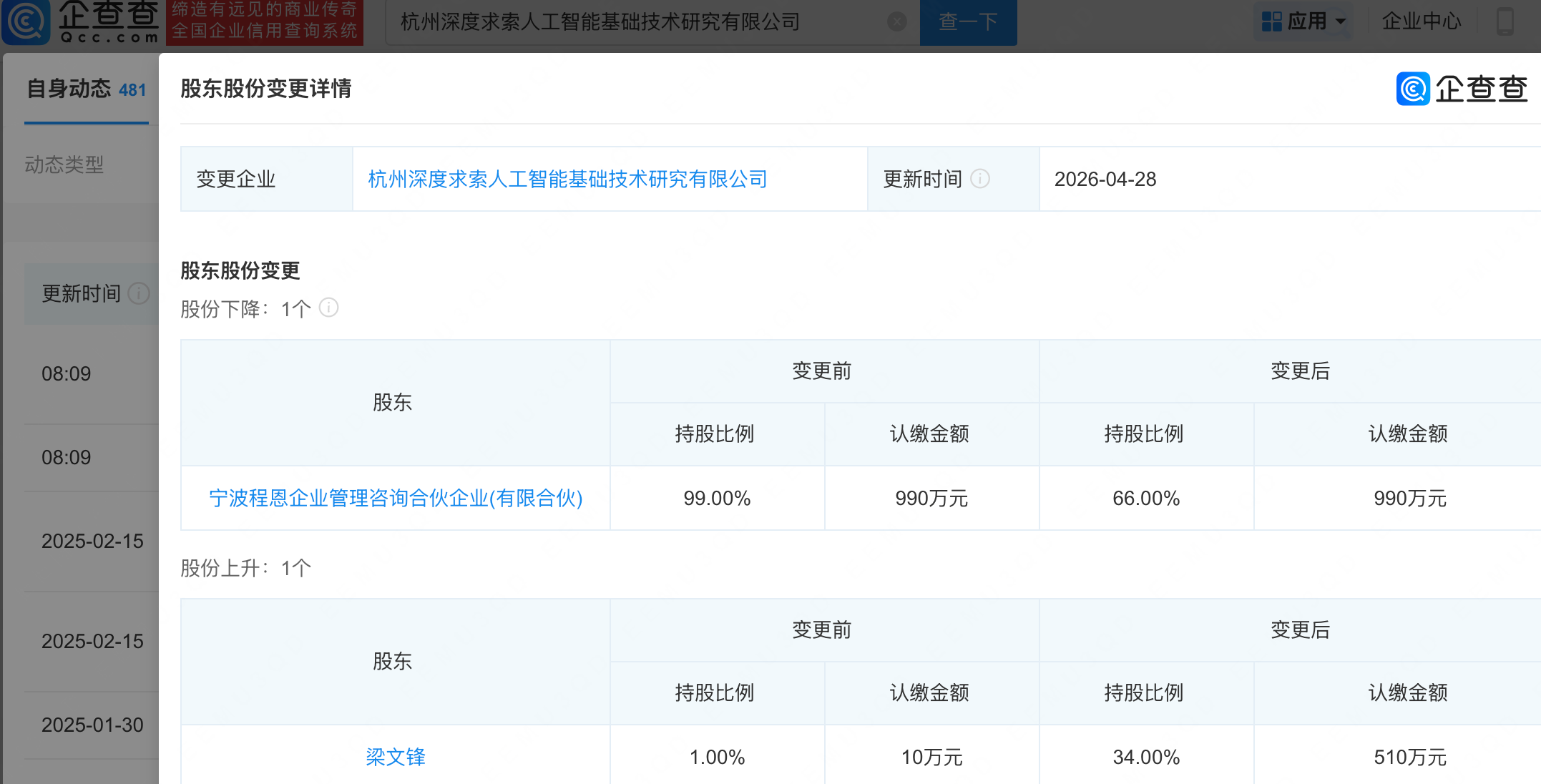Clear the search box using the x icon
This screenshot has width=1541, height=784.
pyautogui.click(x=896, y=21)
